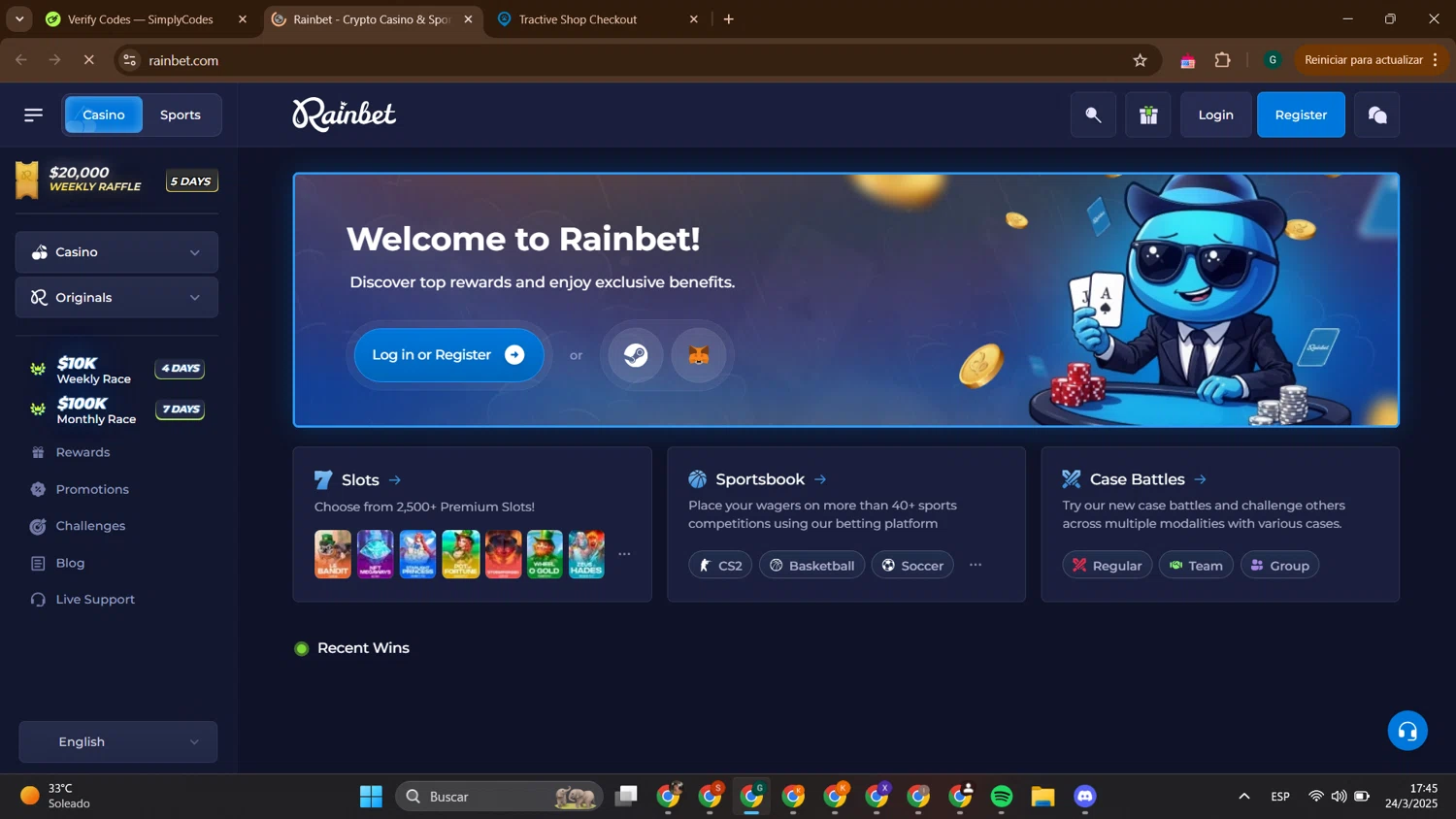This screenshot has width=1456, height=819.
Task: Open the Sportsbook section heading
Action: click(758, 479)
